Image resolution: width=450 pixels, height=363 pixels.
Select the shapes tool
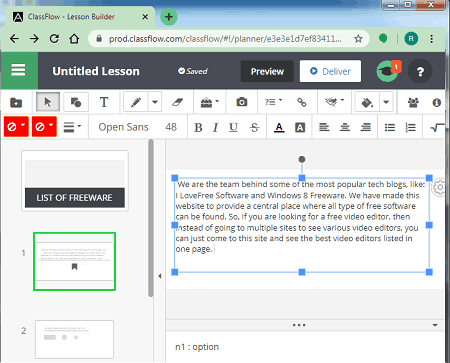76,102
